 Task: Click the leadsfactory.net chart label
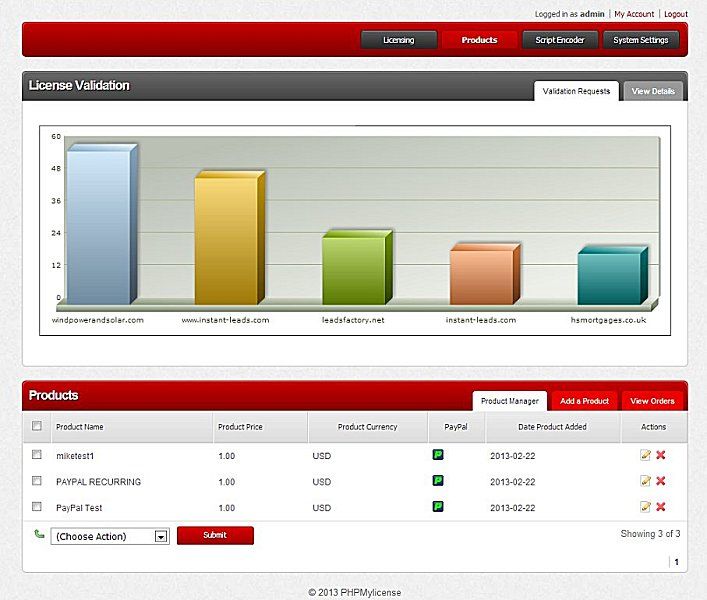tap(353, 320)
